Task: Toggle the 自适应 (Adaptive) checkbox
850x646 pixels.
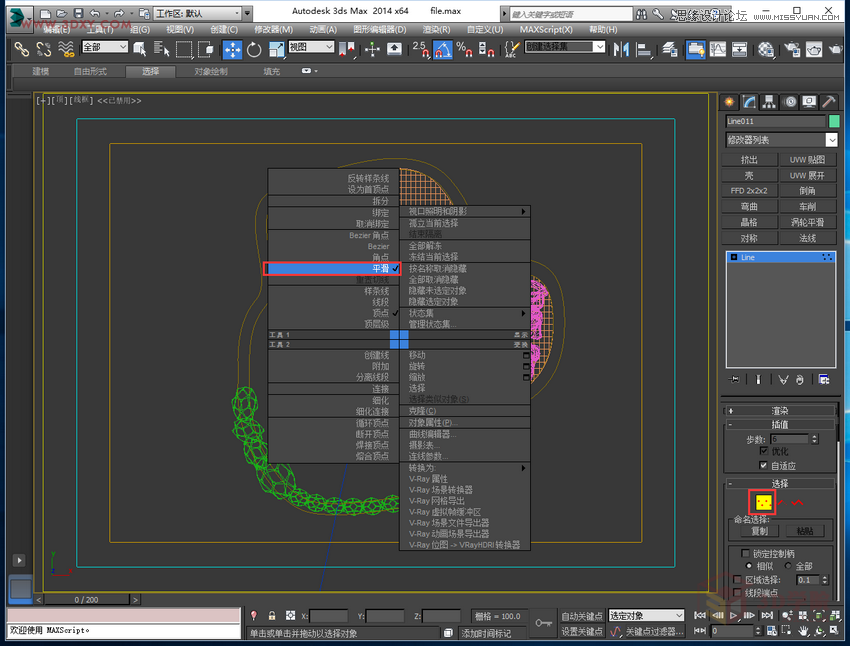Action: point(765,466)
